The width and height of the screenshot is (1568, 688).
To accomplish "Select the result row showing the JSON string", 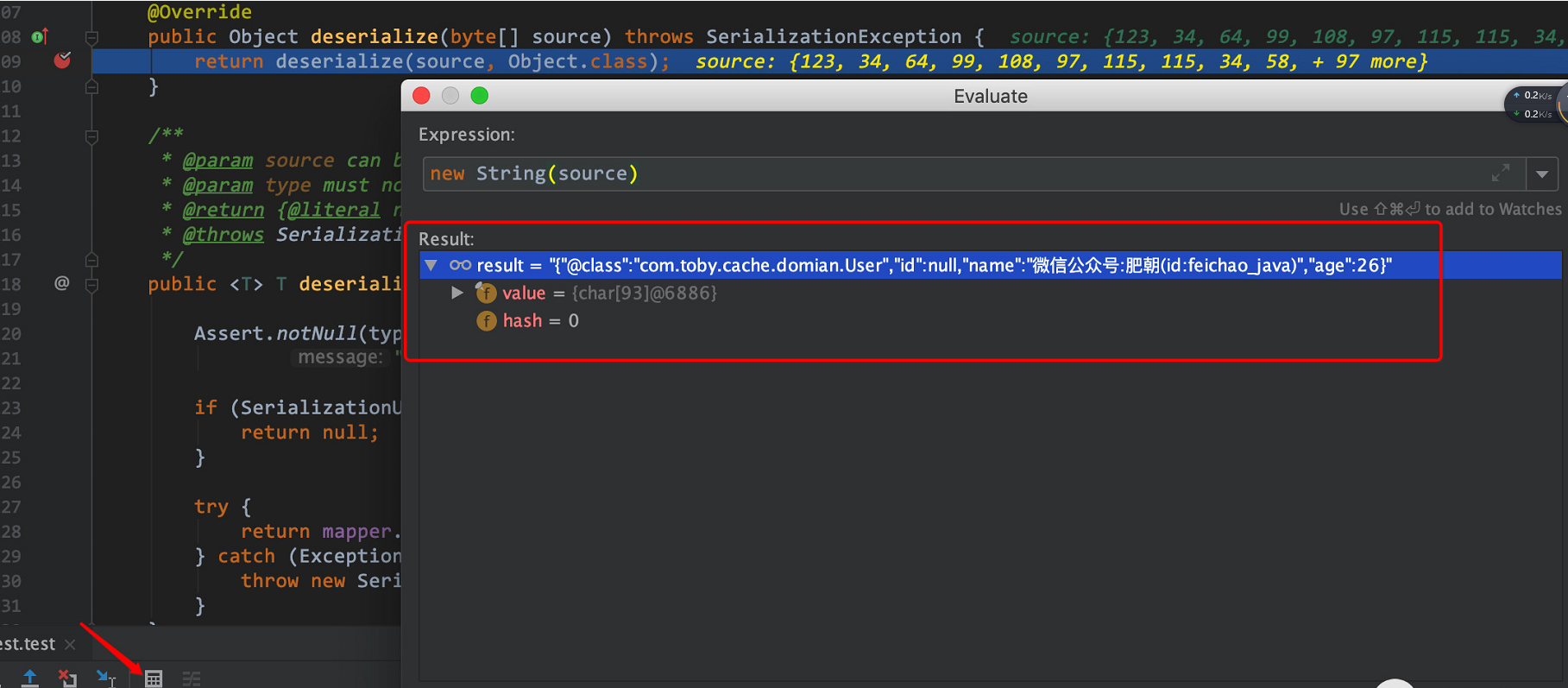I will point(991,265).
